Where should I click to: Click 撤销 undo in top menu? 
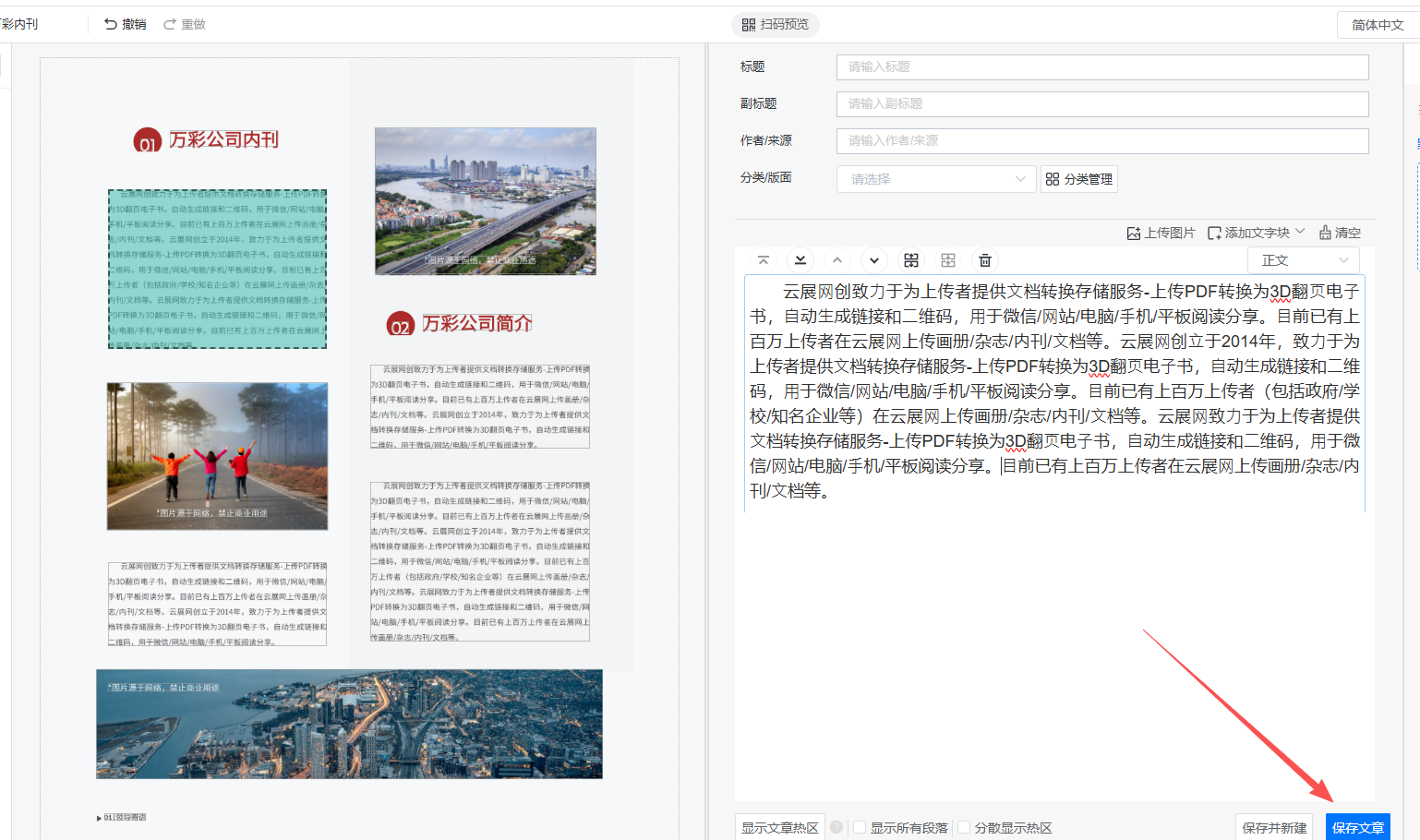pyautogui.click(x=126, y=24)
